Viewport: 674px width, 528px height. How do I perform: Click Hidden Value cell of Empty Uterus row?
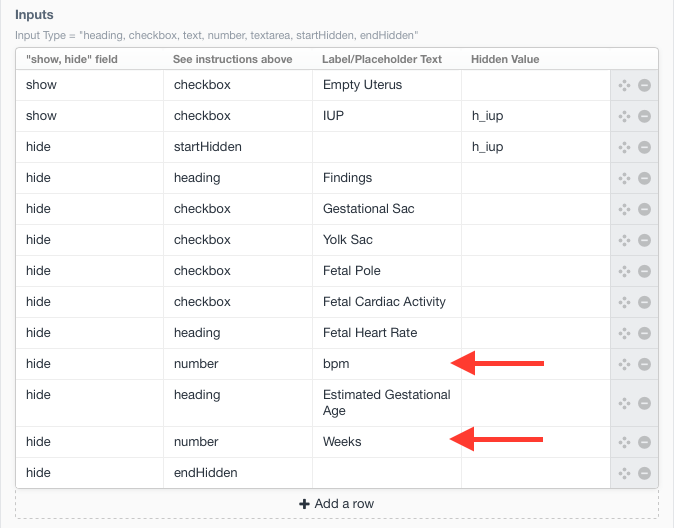pos(536,85)
